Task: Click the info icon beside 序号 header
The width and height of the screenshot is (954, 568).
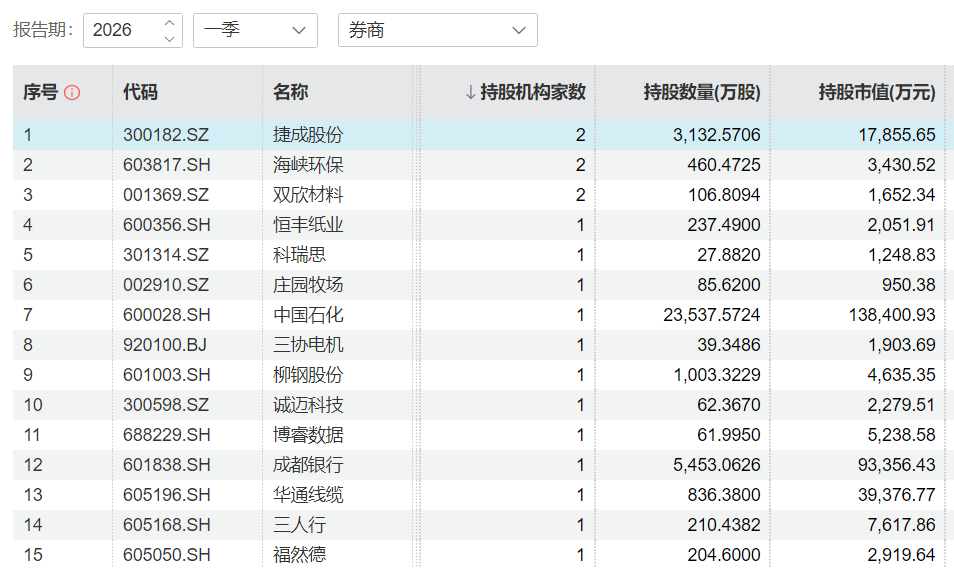Action: point(72,92)
